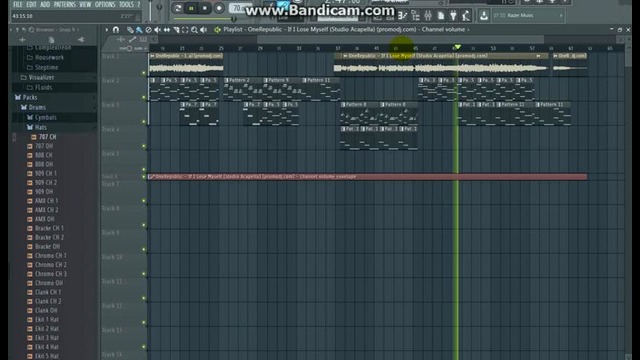The image size is (640, 360).
Task: Open the plugin picker plug icon
Action: coord(453,16)
